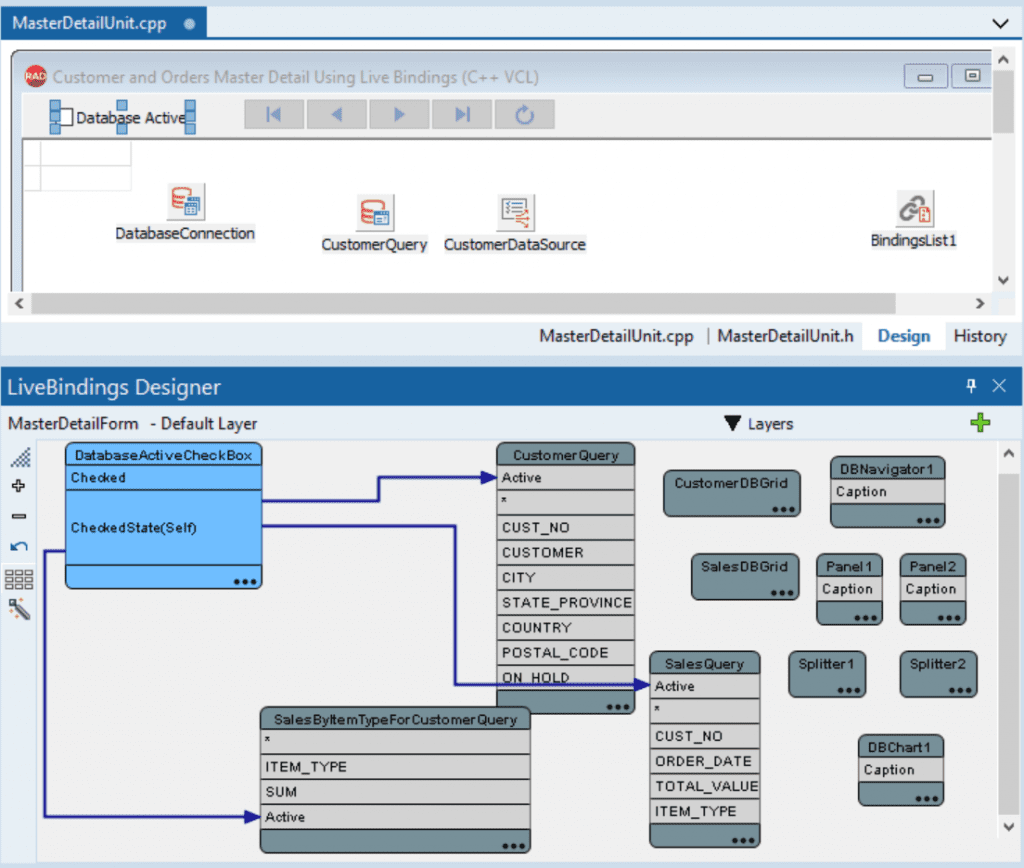Add a new layer with green plus

tap(980, 423)
